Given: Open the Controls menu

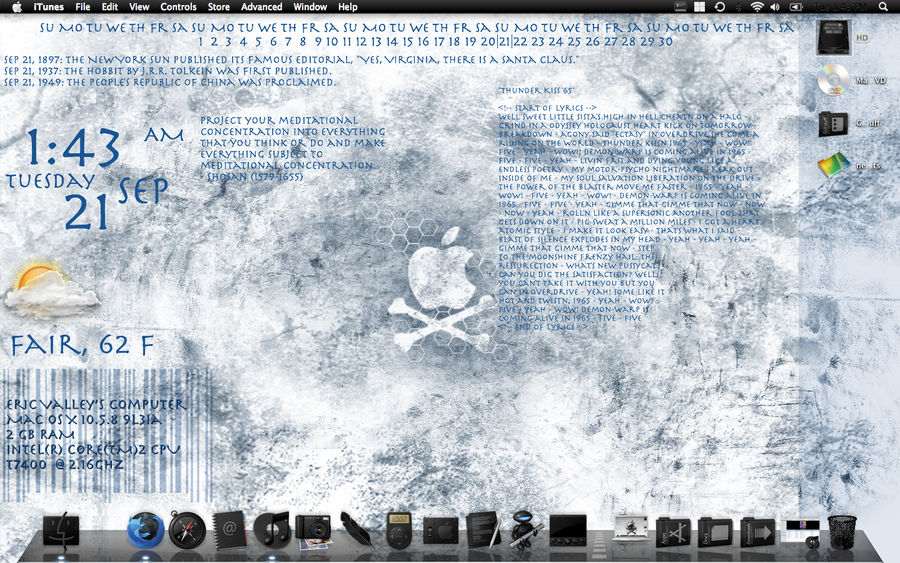Looking at the screenshot, I should tap(178, 7).
